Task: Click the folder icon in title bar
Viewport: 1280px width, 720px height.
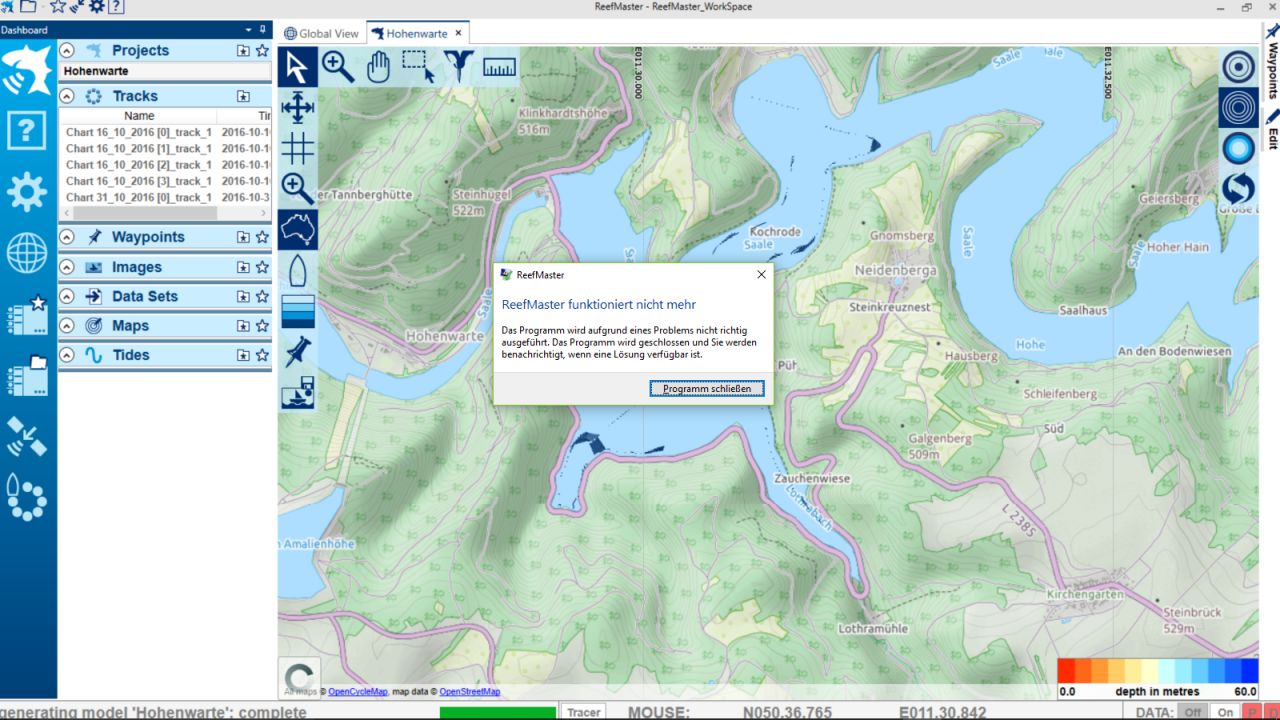Action: pyautogui.click(x=28, y=7)
